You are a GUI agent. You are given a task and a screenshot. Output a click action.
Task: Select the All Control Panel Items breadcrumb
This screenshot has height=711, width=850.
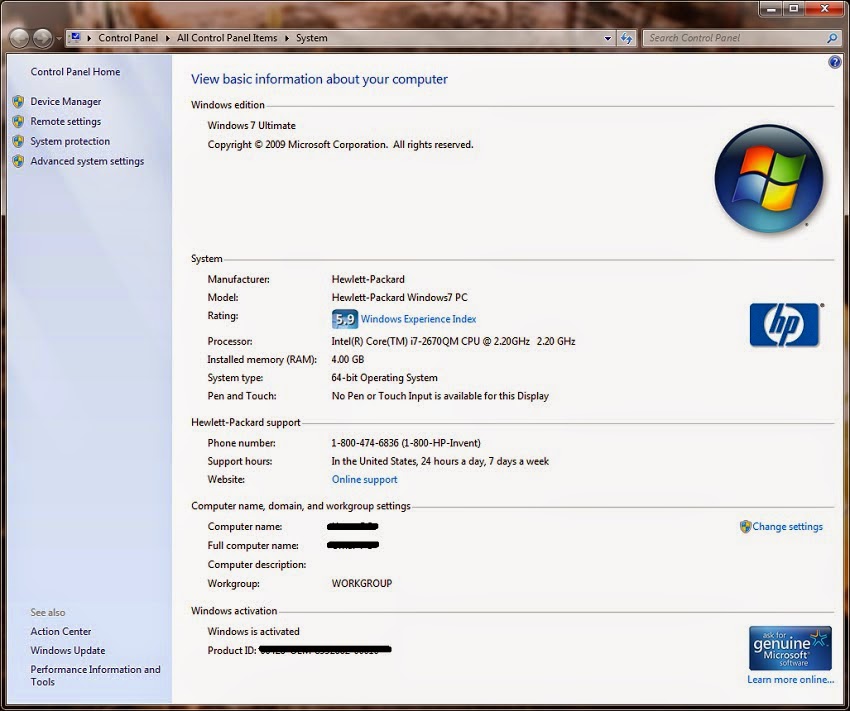[x=229, y=38]
